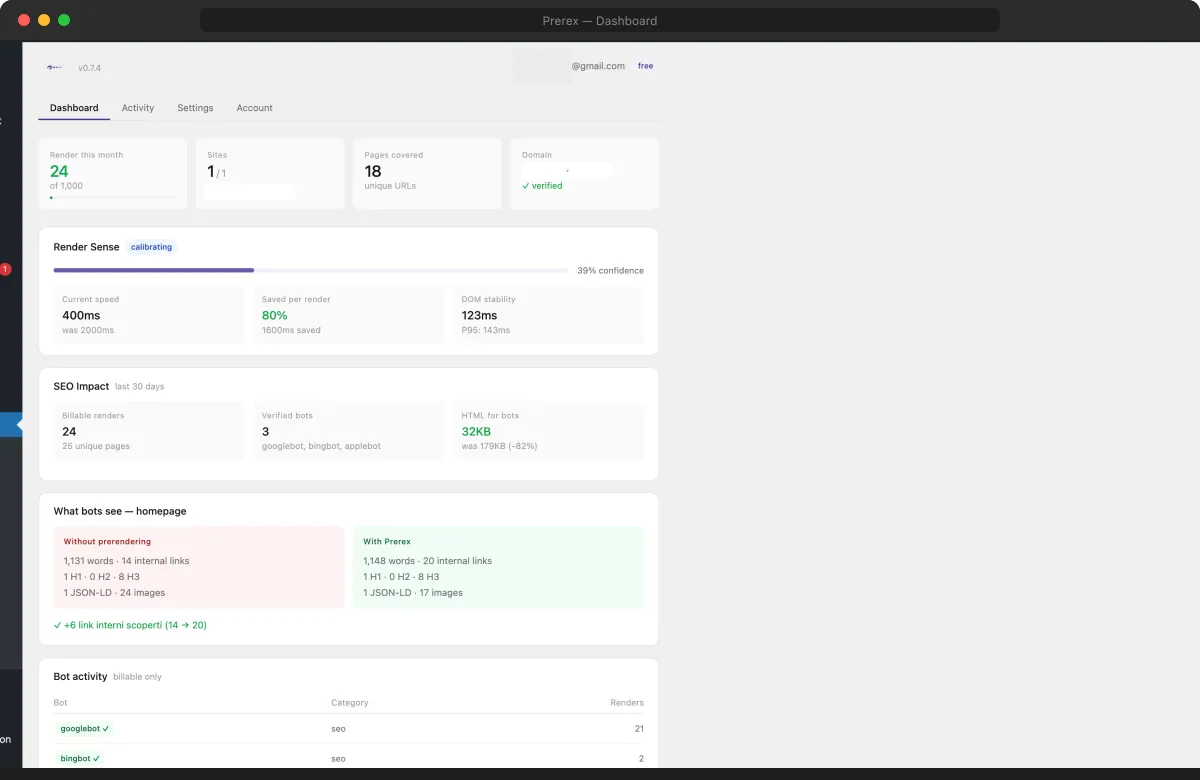Click the checkmark next to bingbot
The height and width of the screenshot is (780, 1200).
tap(97, 758)
